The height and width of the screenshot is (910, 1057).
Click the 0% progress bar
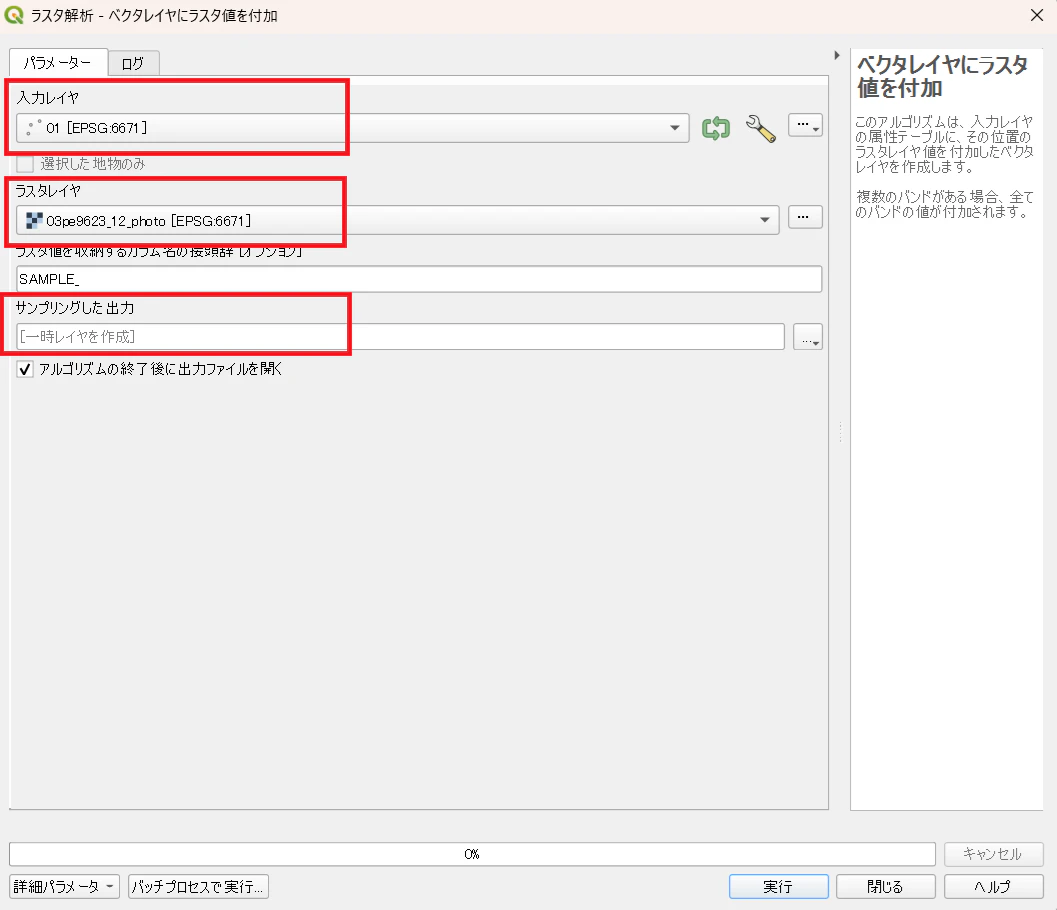click(x=472, y=854)
